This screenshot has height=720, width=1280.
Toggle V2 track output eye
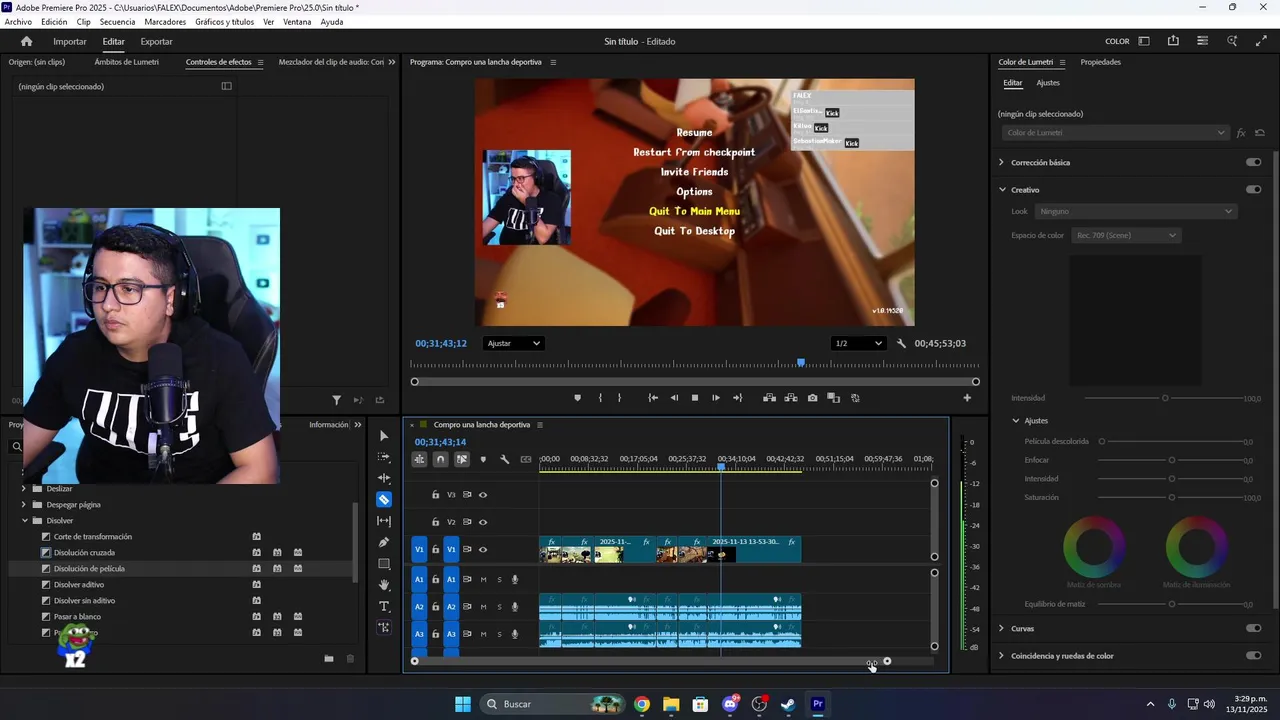(483, 522)
